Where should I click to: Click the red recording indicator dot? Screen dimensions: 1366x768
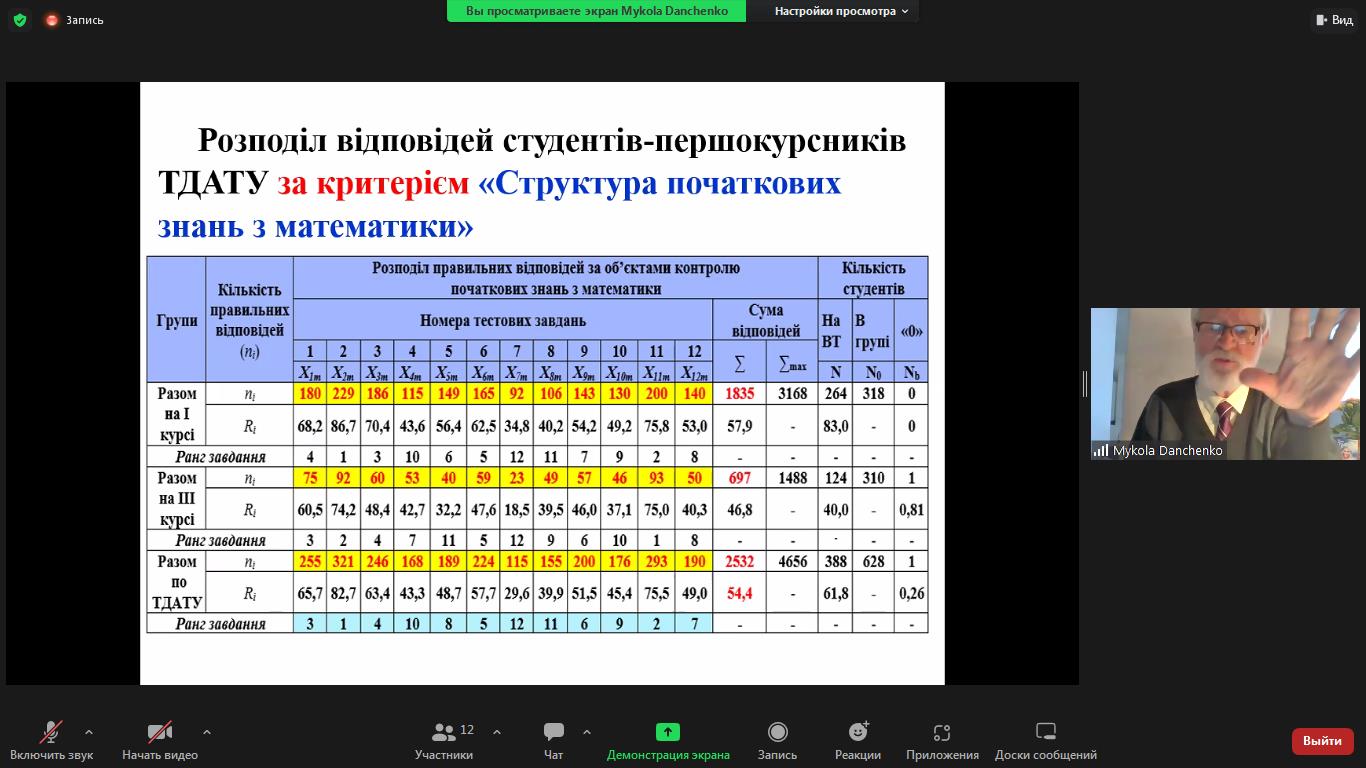coord(52,20)
